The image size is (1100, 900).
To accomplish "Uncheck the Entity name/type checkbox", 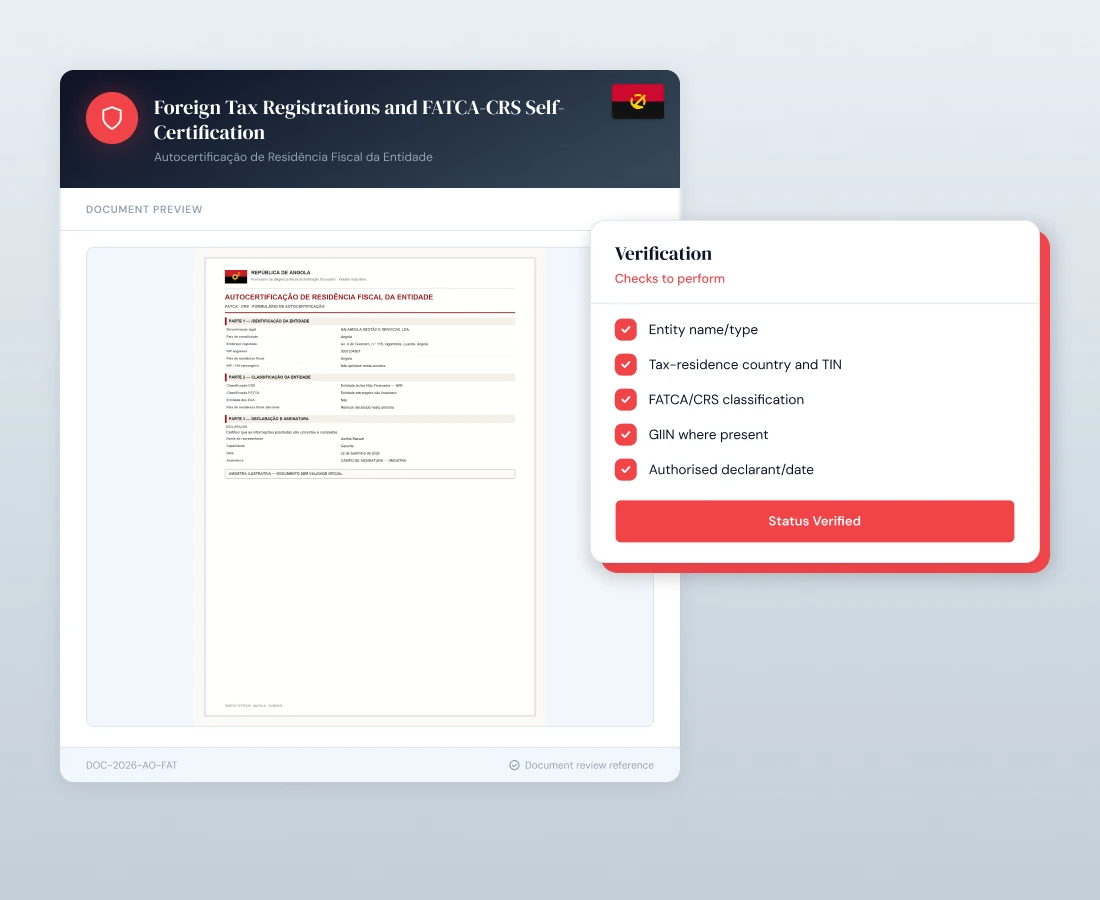I will click(x=626, y=330).
